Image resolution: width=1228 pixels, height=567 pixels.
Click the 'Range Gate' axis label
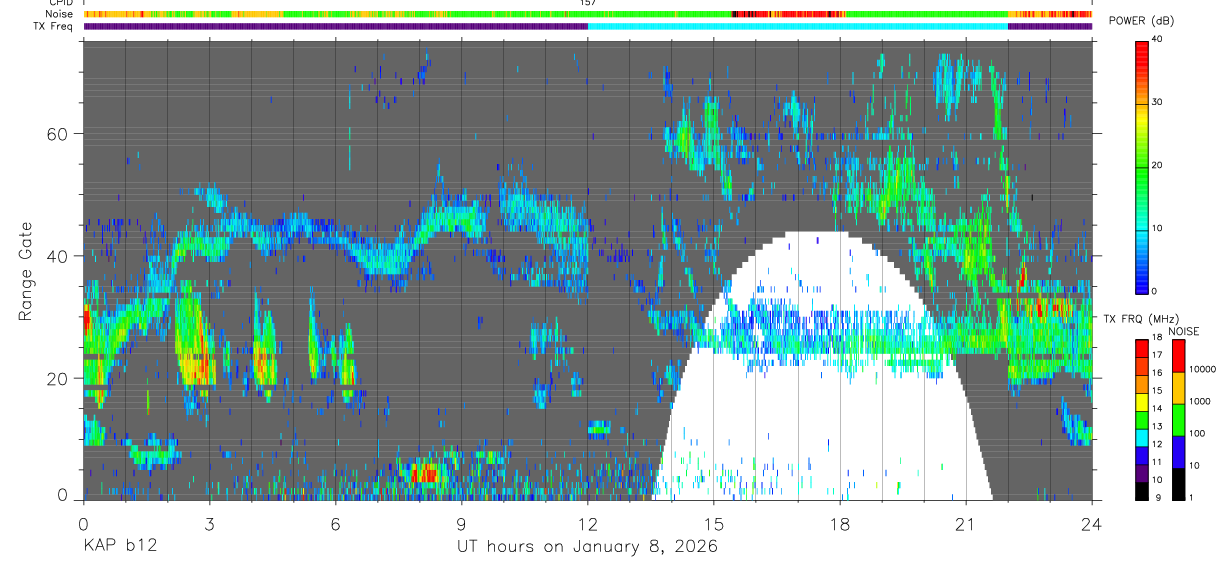(x=27, y=271)
